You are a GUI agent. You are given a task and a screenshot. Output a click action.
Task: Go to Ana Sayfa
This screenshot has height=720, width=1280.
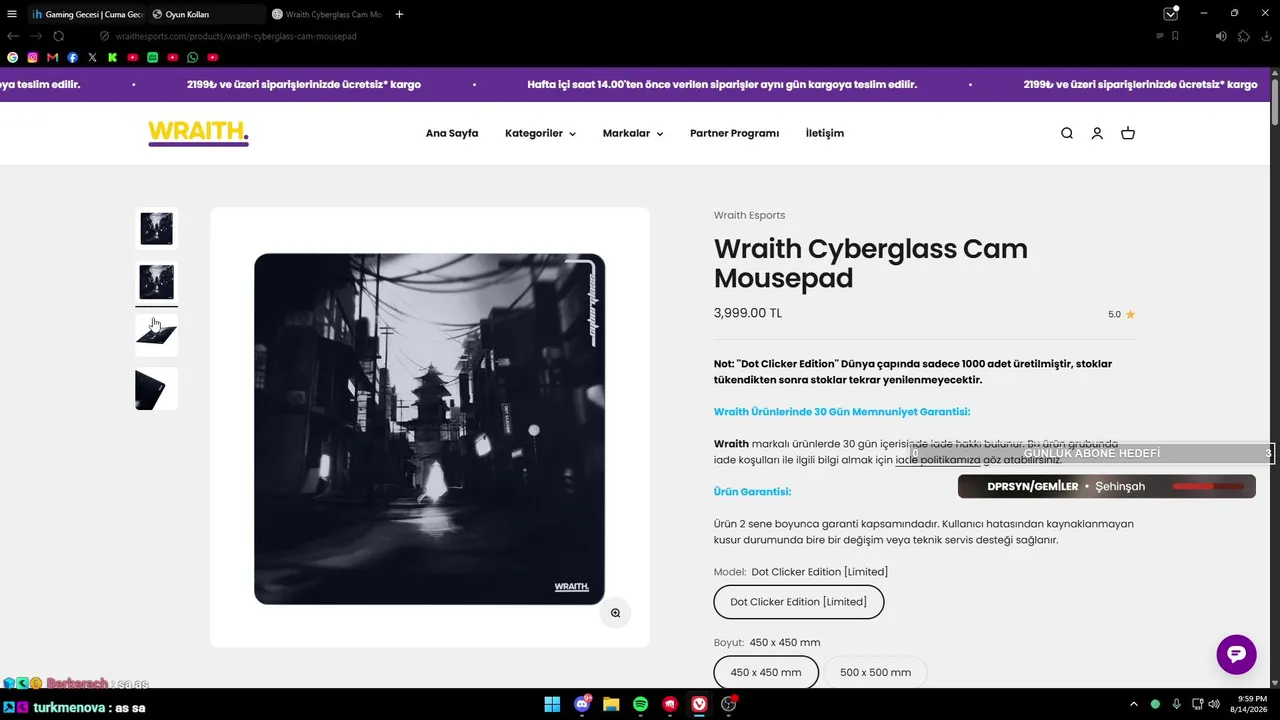tap(452, 133)
